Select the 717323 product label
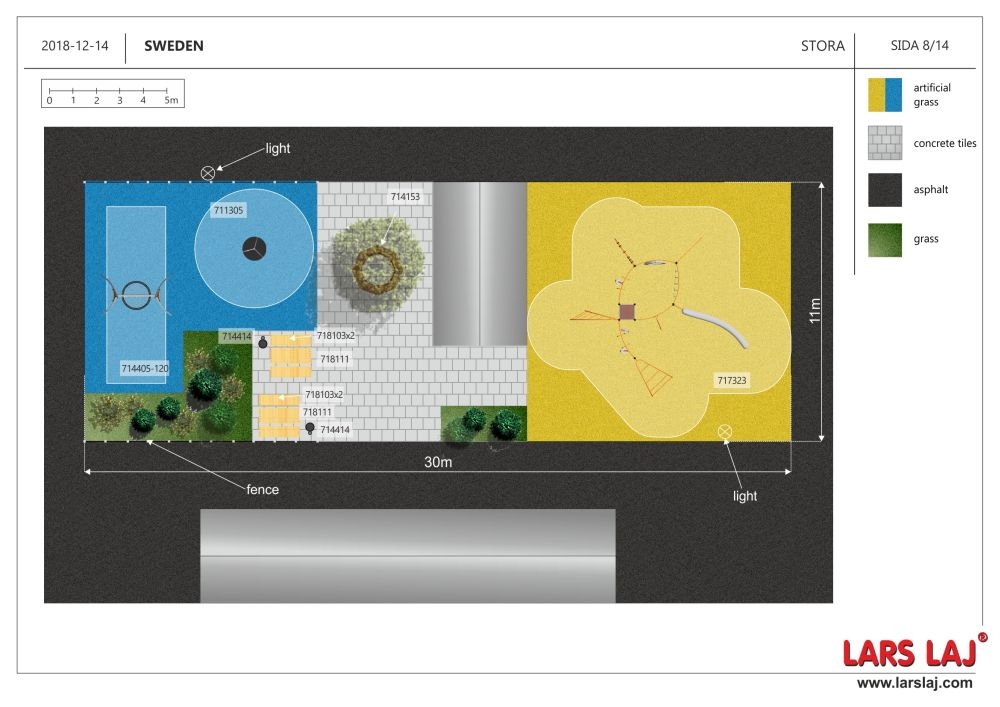 click(732, 380)
